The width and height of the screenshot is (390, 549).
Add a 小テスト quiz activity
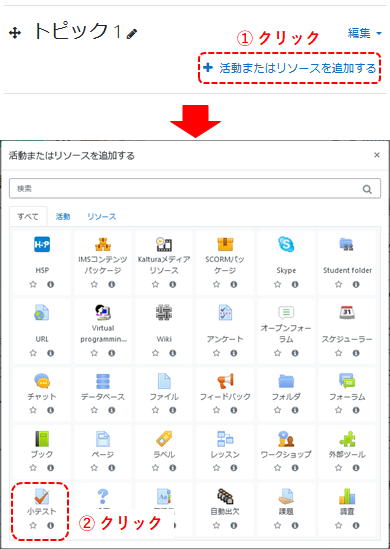(x=42, y=496)
